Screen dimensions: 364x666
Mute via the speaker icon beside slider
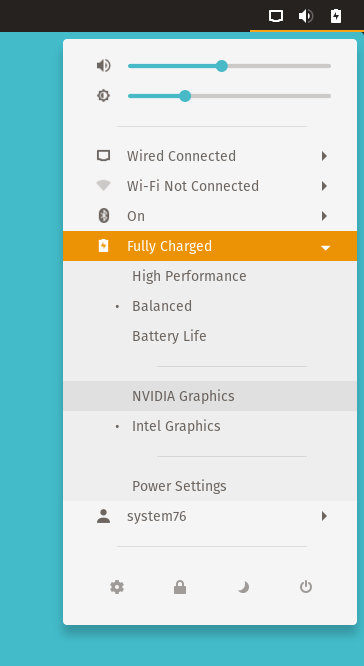(x=103, y=66)
